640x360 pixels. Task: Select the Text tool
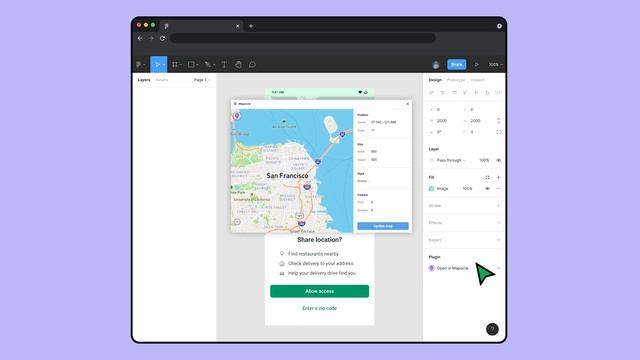coord(224,64)
